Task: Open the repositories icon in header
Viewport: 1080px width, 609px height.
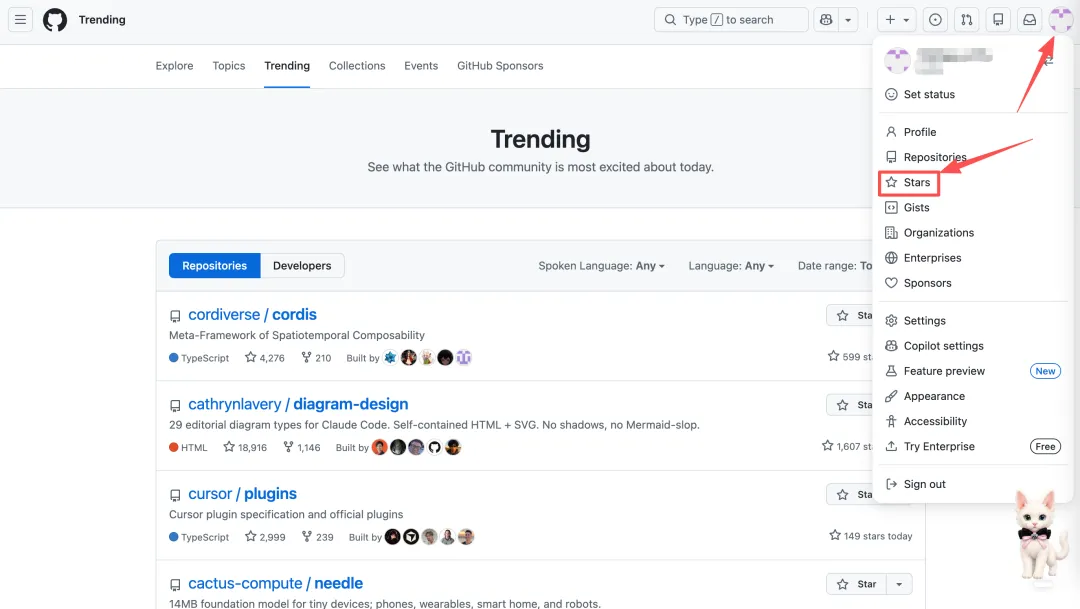Action: tap(998, 20)
